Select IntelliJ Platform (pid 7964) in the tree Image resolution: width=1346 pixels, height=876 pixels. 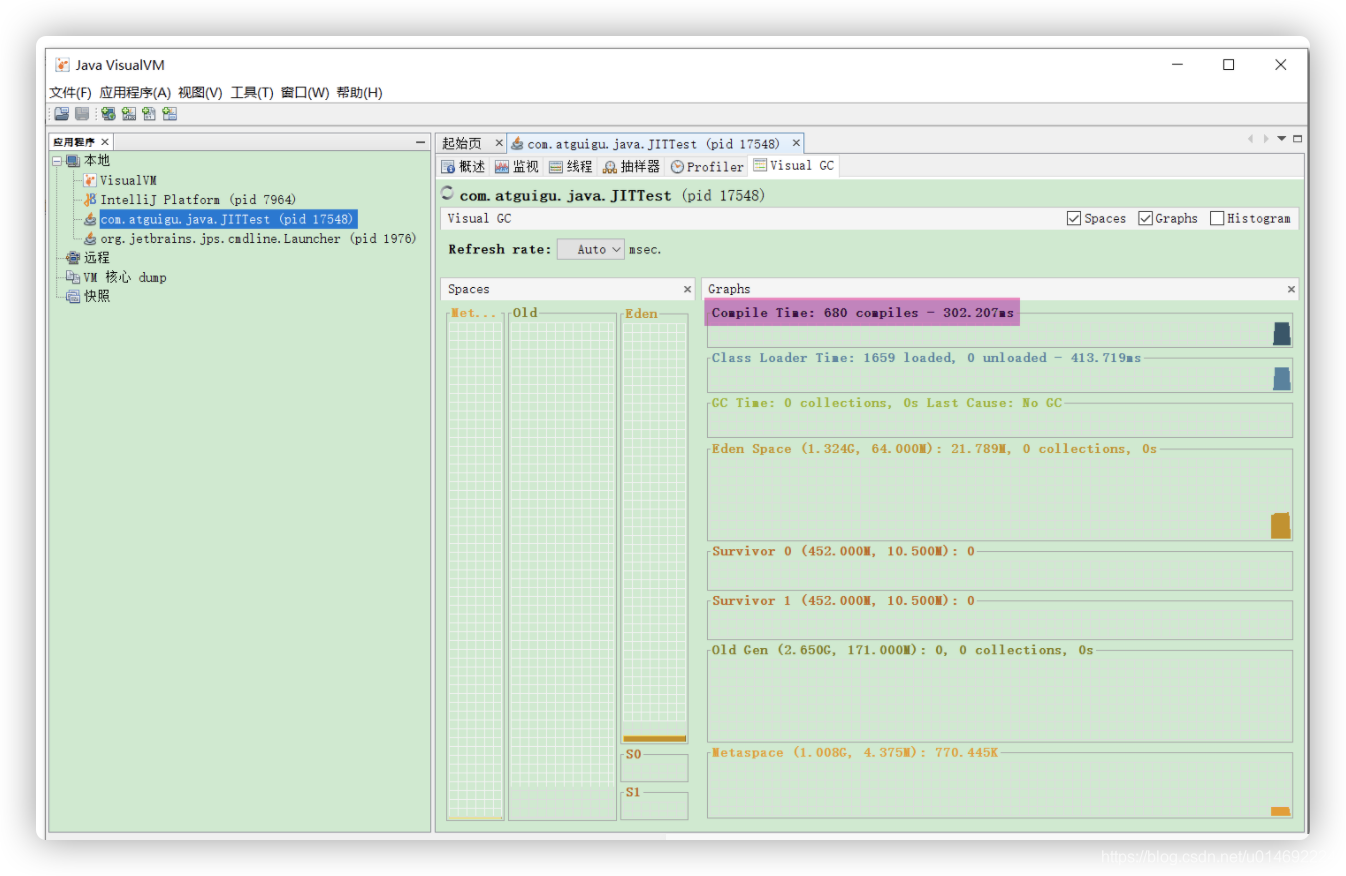(198, 200)
